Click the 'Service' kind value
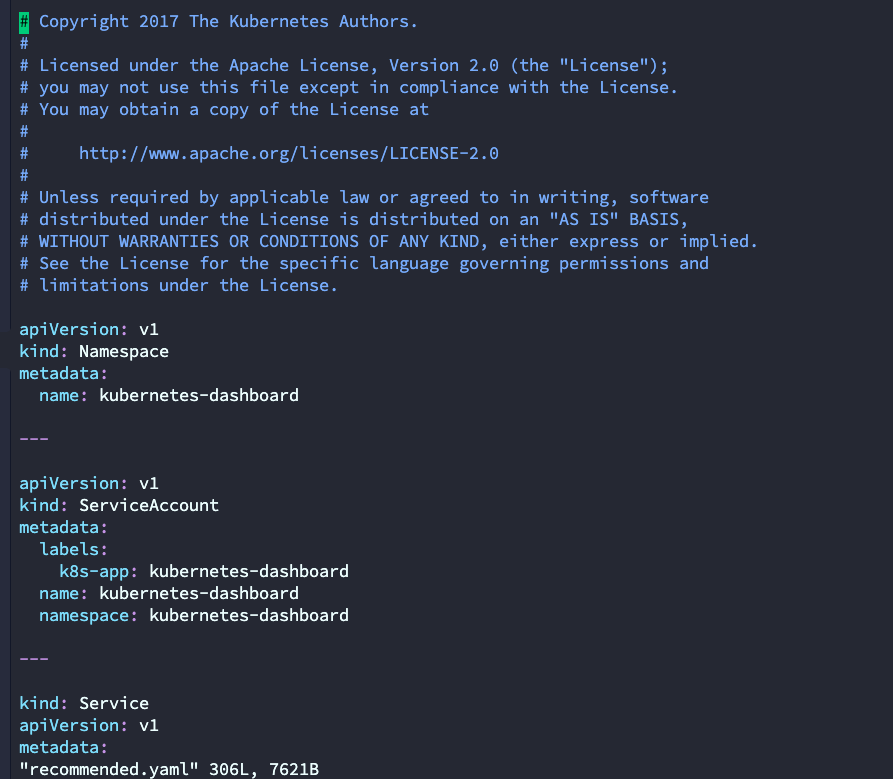 point(114,704)
